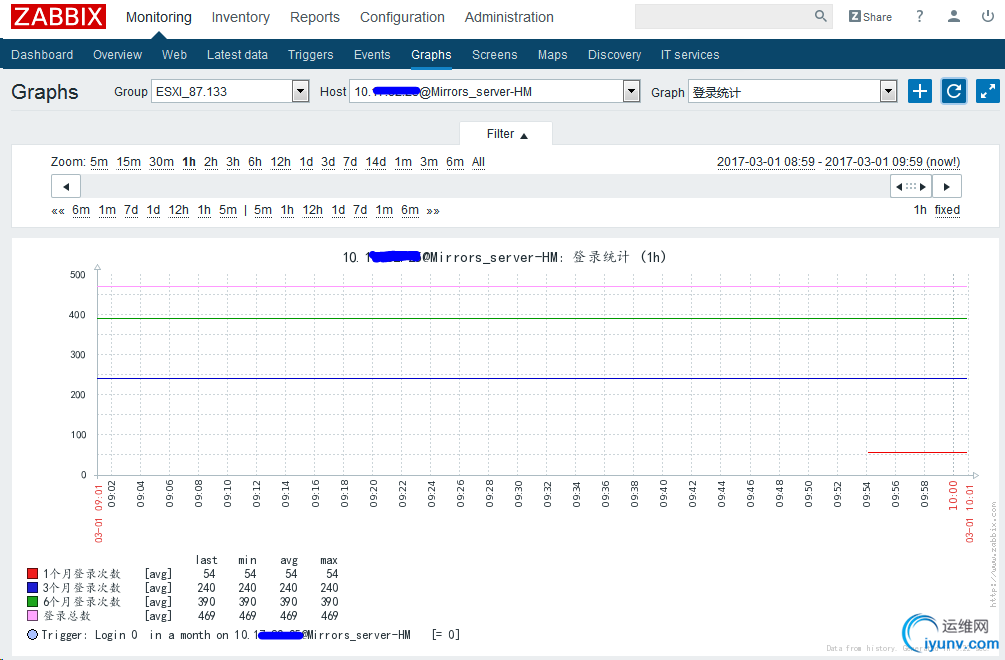
Task: Click the sign out power icon
Action: click(x=987, y=17)
